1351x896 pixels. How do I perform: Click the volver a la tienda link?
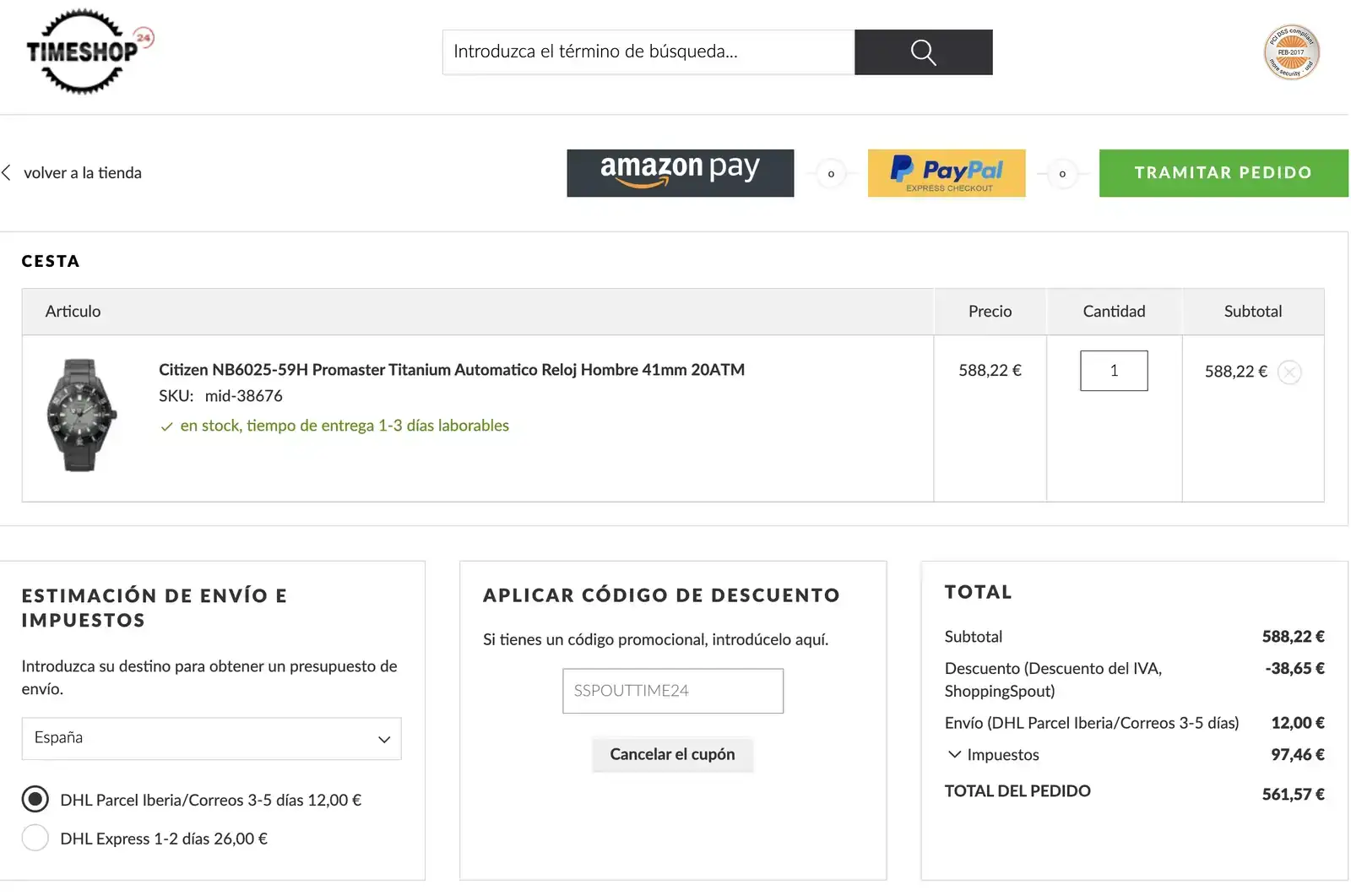click(x=83, y=172)
